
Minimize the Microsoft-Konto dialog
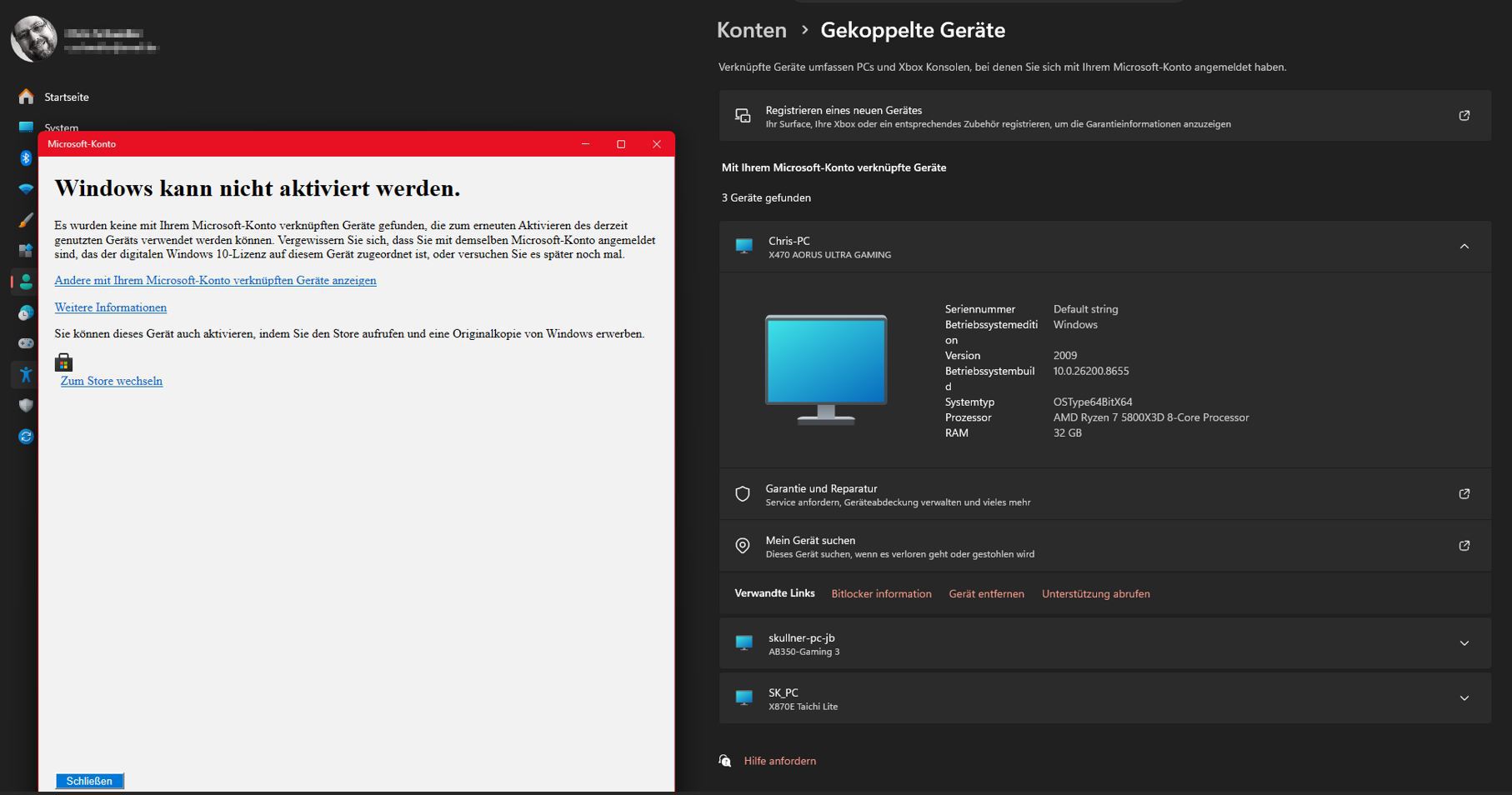[585, 144]
